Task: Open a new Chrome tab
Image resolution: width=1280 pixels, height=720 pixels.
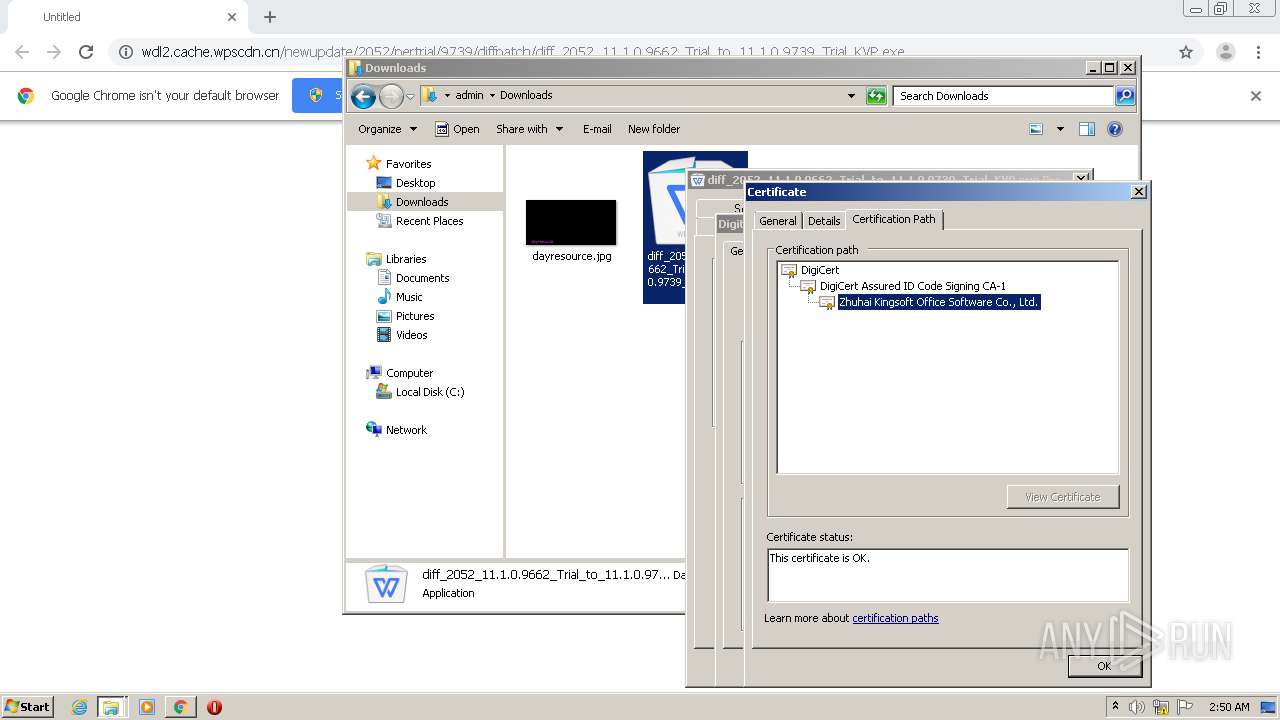Action: 270,17
